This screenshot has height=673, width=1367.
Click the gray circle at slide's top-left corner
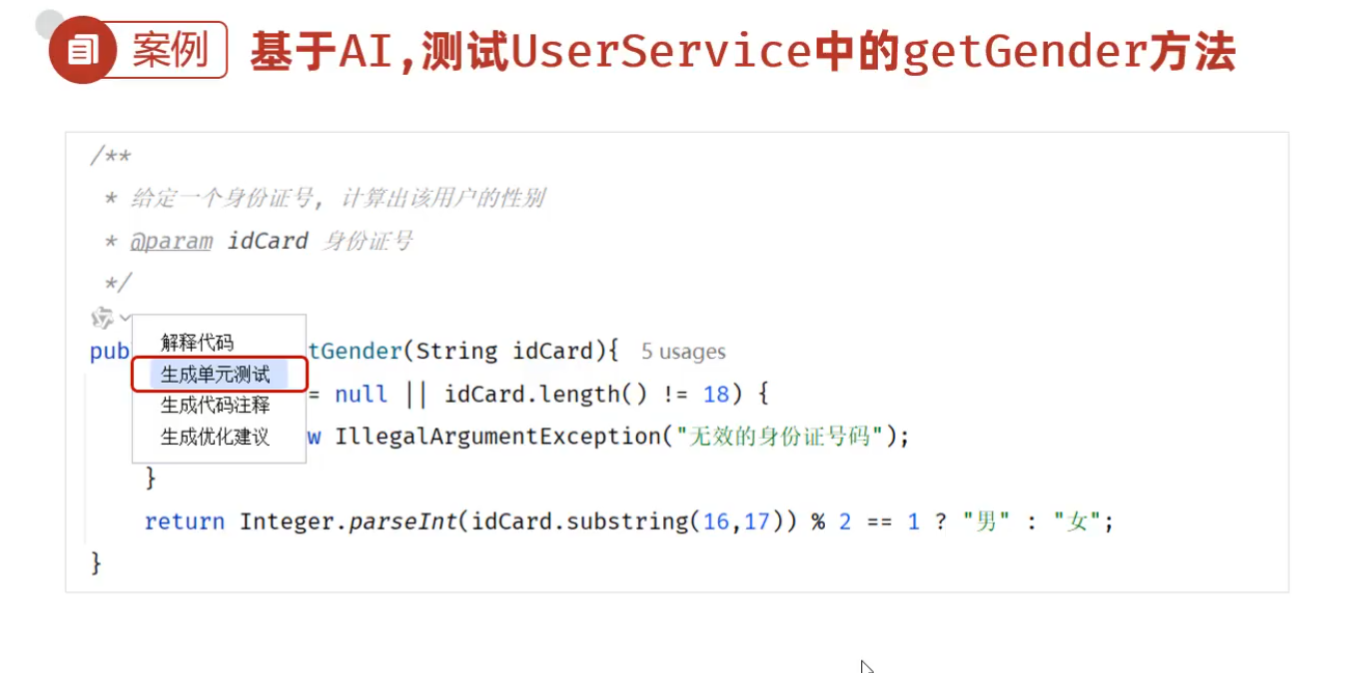48,24
